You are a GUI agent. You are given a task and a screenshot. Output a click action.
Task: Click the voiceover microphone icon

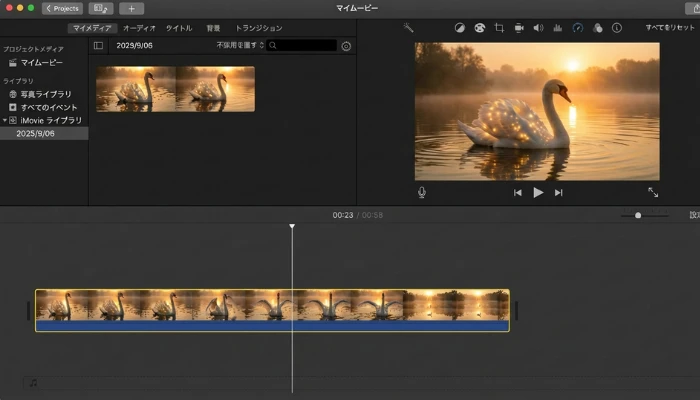coord(422,192)
